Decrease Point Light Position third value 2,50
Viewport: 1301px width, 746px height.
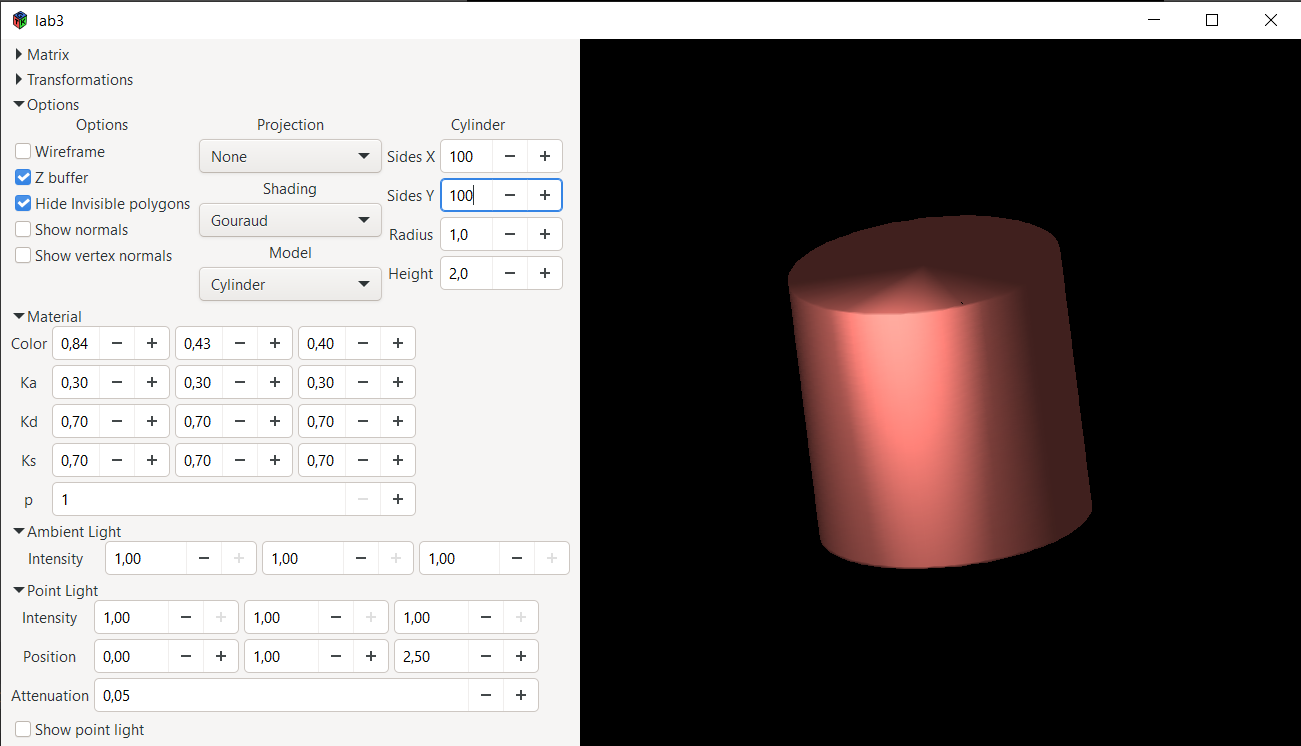(486, 656)
